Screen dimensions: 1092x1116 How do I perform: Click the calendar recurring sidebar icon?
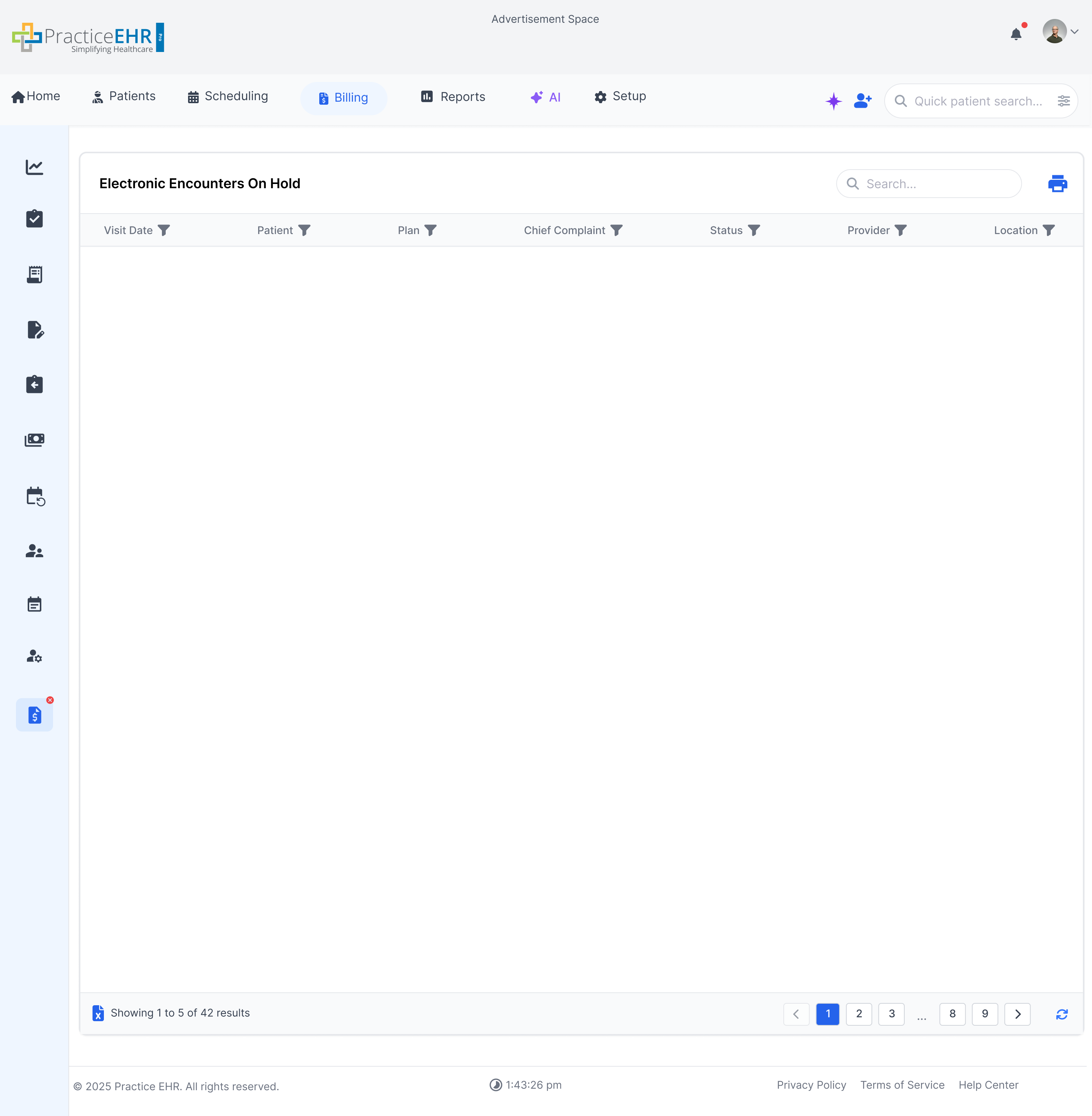point(35,496)
